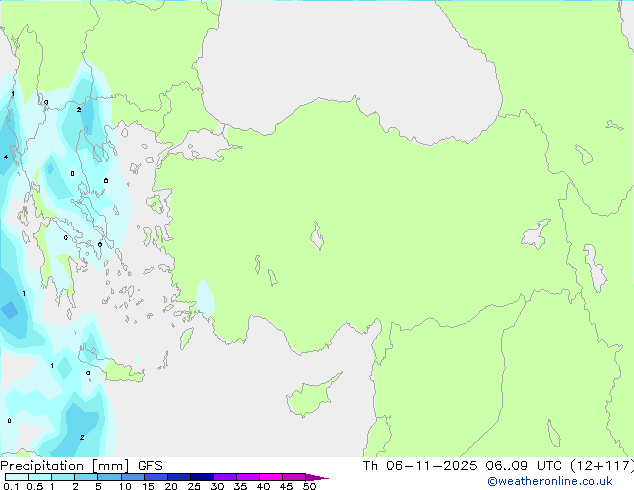This screenshot has width=634, height=490.
Task: Choose the 25–30 mm navy legend swatch
Action: [202, 477]
